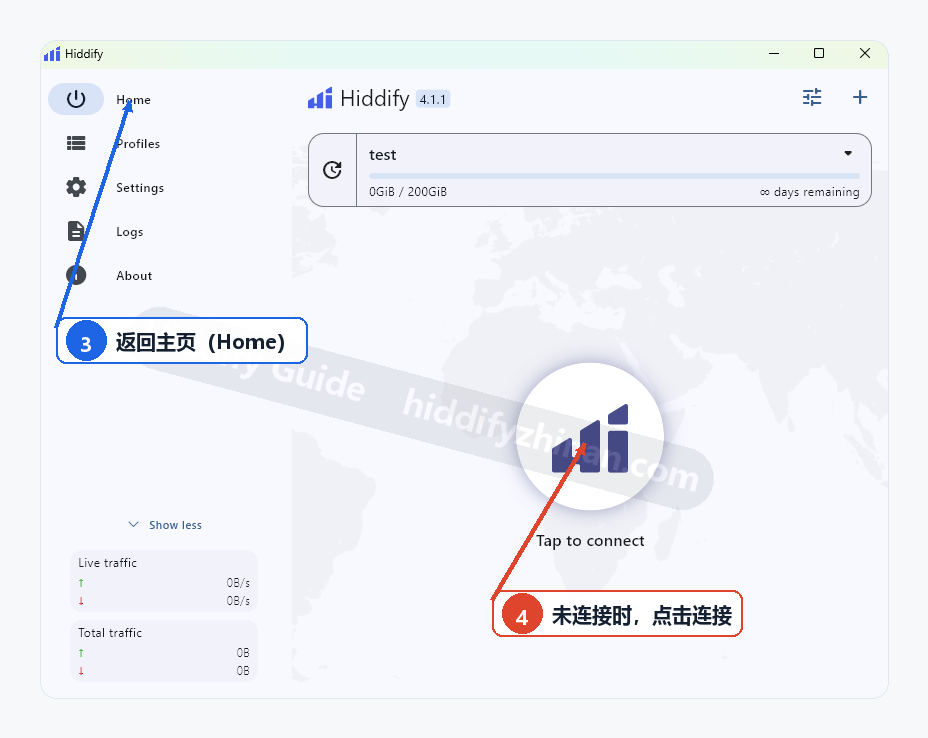Maximize the Hiddify window
The image size is (928, 738).
tap(819, 53)
